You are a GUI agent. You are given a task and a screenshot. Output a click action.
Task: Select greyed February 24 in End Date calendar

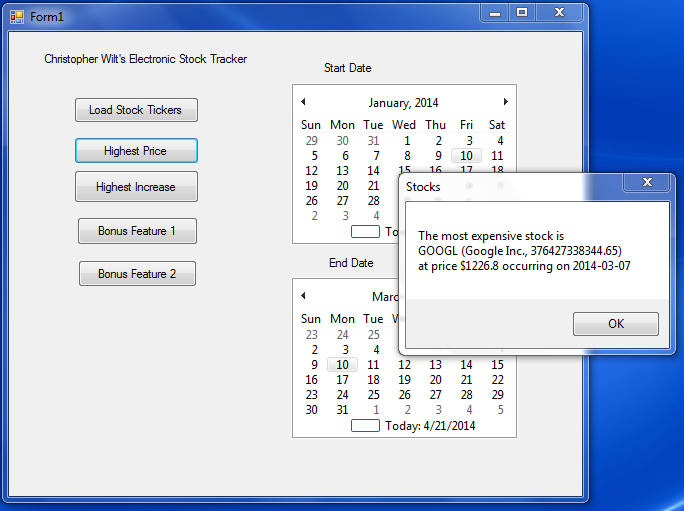click(x=342, y=335)
